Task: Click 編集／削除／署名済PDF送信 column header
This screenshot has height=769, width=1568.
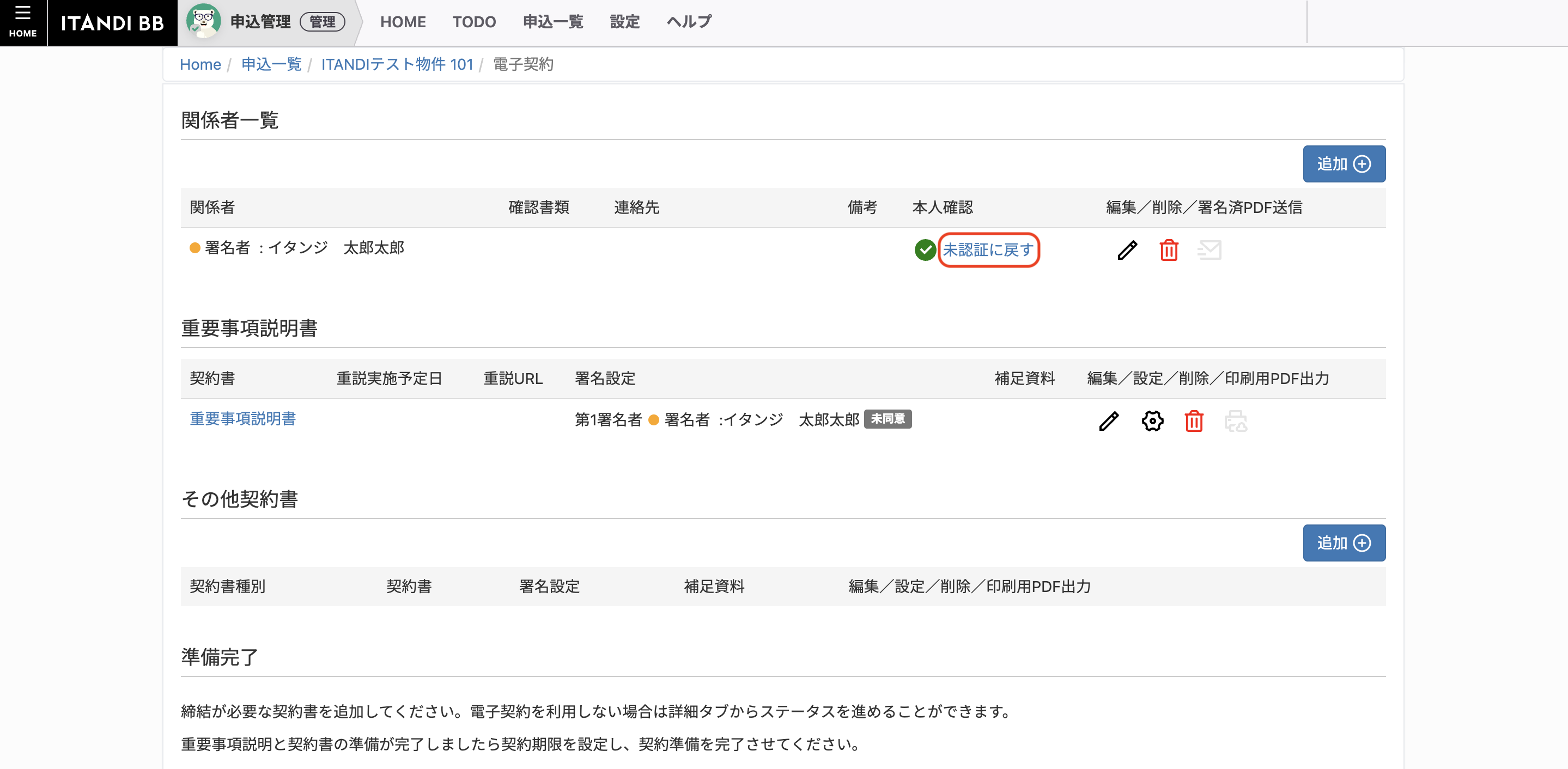Action: [1204, 207]
